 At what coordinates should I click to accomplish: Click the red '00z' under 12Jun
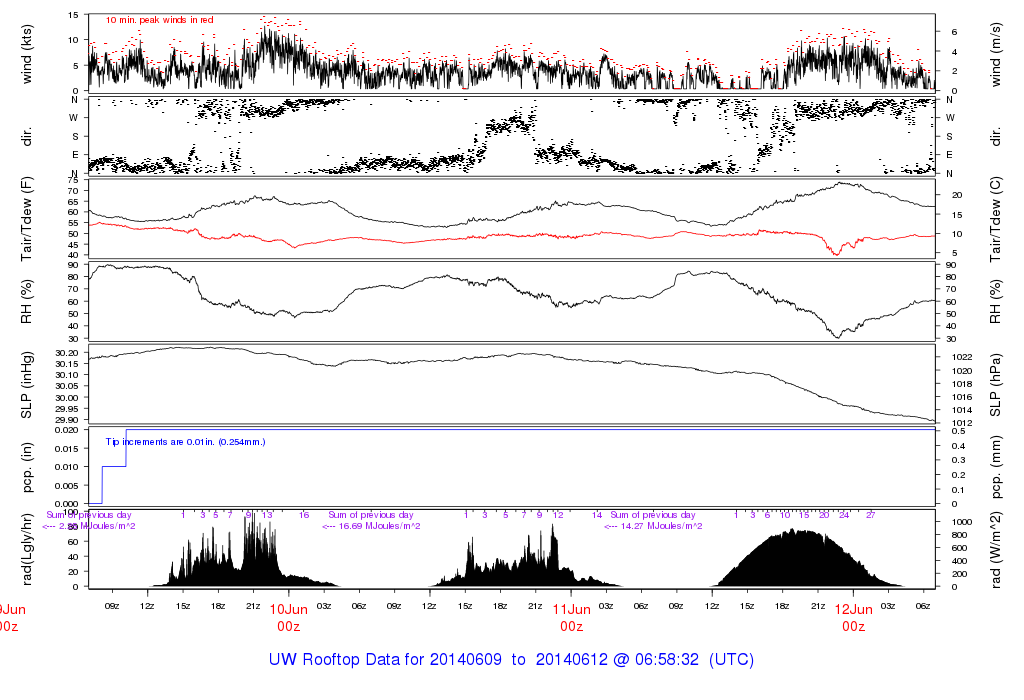coord(854,627)
